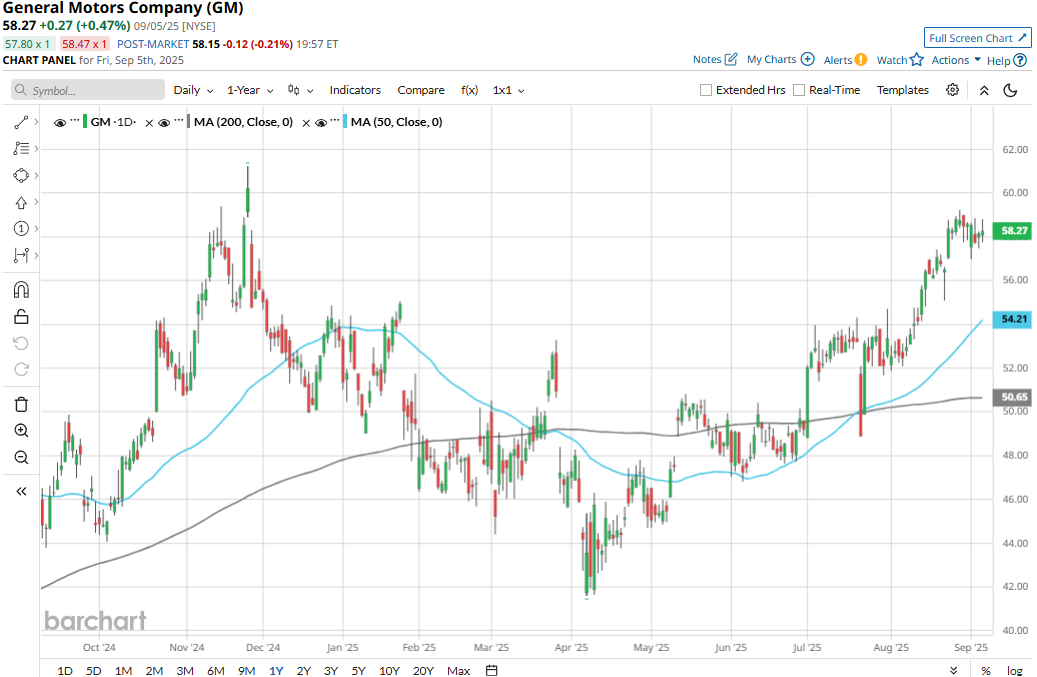Remove the MA 50 indicator

point(306,123)
